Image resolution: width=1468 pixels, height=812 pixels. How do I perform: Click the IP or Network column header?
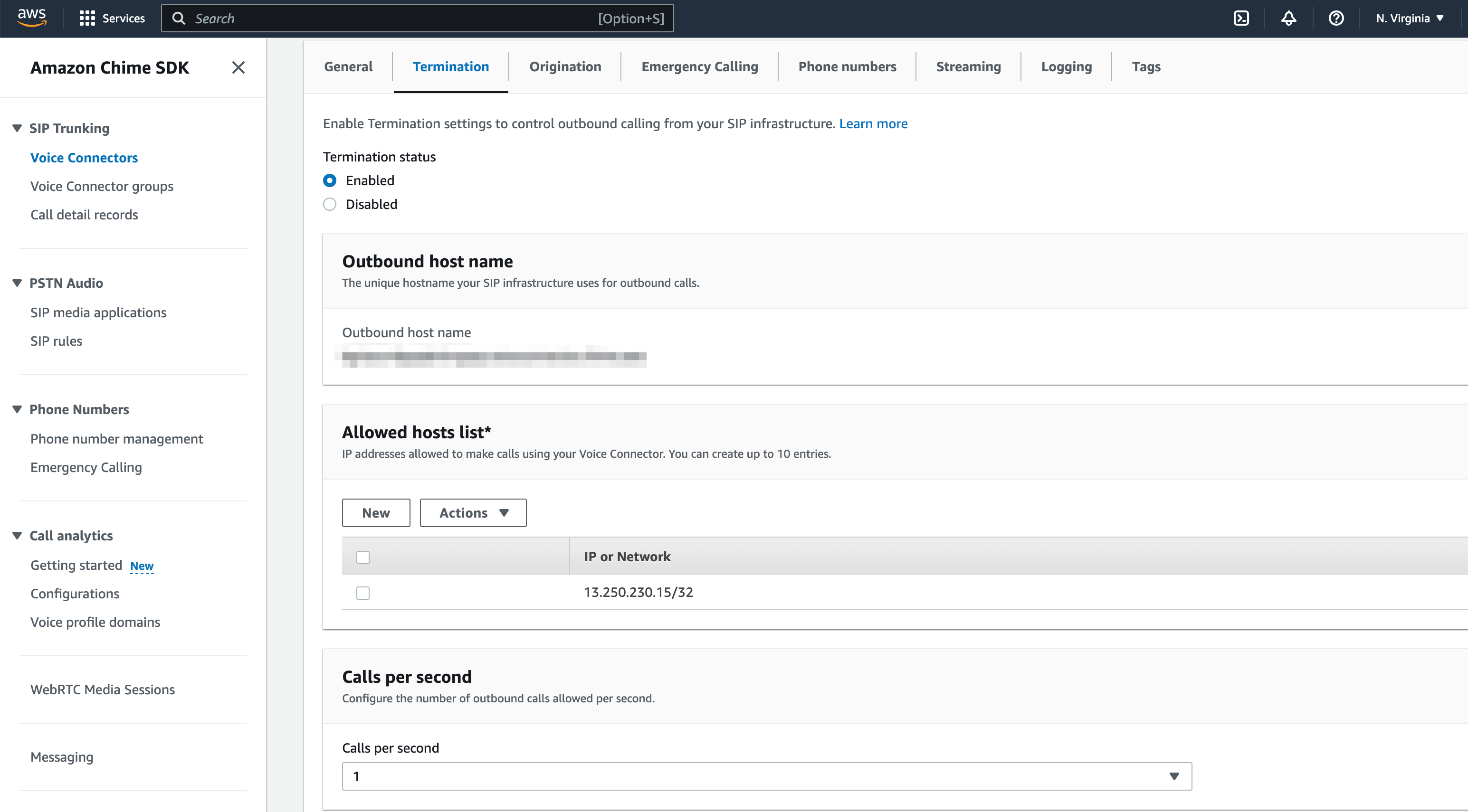[627, 557]
